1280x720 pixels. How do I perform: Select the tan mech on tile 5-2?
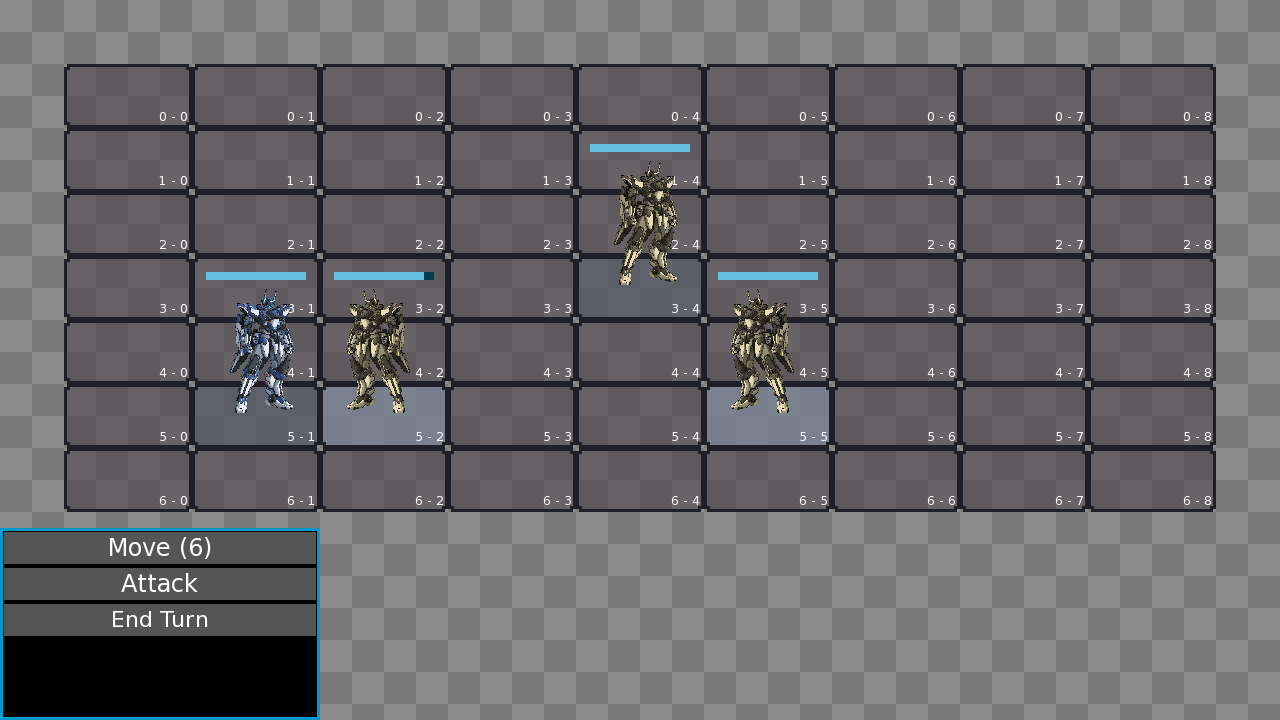click(378, 352)
